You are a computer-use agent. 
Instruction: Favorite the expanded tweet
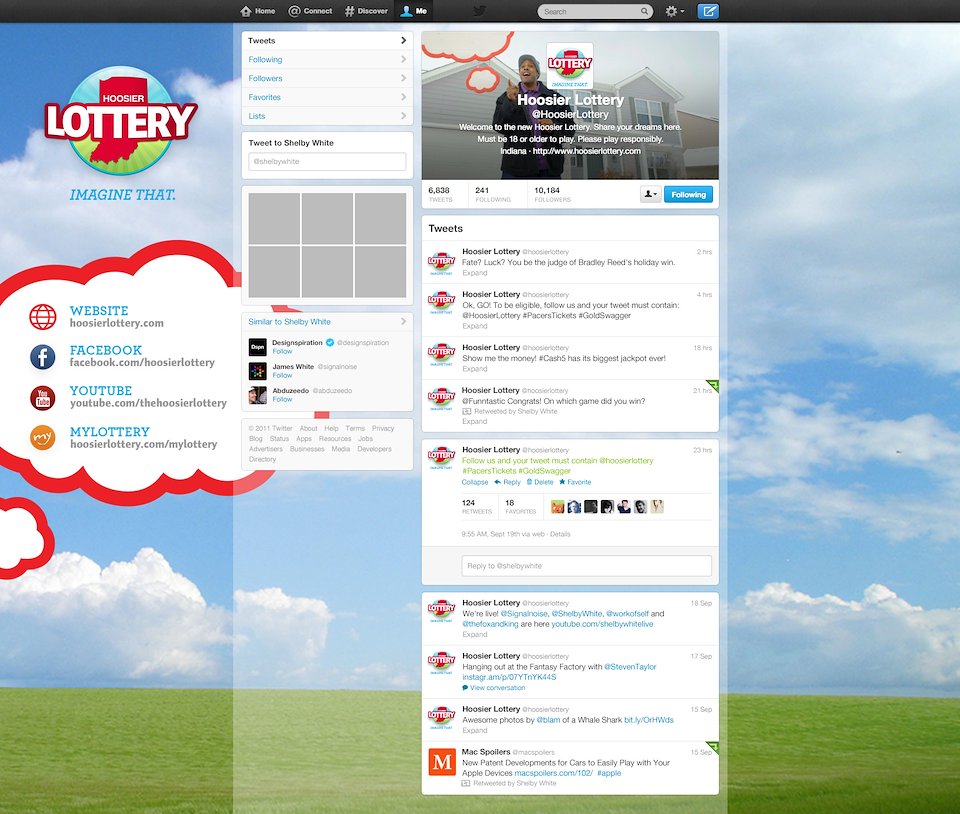click(x=575, y=482)
